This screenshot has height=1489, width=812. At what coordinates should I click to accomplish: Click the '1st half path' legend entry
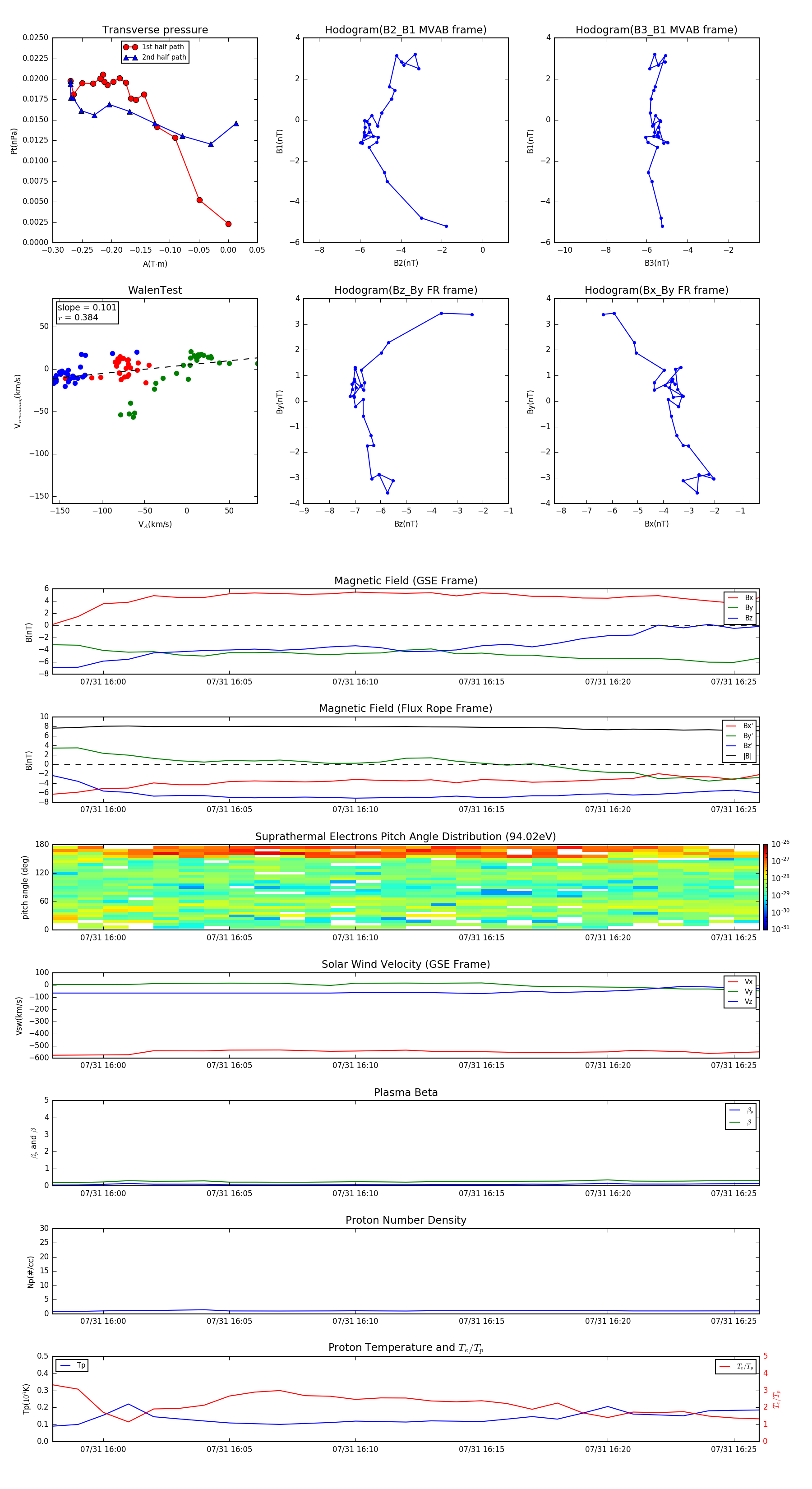click(154, 47)
